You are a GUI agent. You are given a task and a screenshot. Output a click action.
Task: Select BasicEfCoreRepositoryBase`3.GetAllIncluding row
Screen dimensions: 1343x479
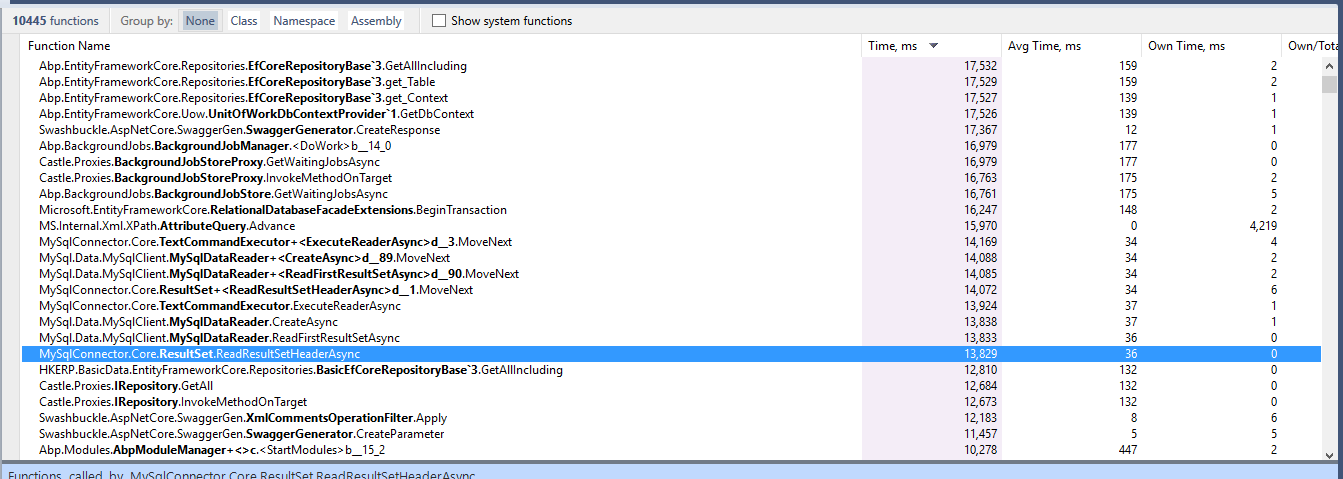click(671, 370)
